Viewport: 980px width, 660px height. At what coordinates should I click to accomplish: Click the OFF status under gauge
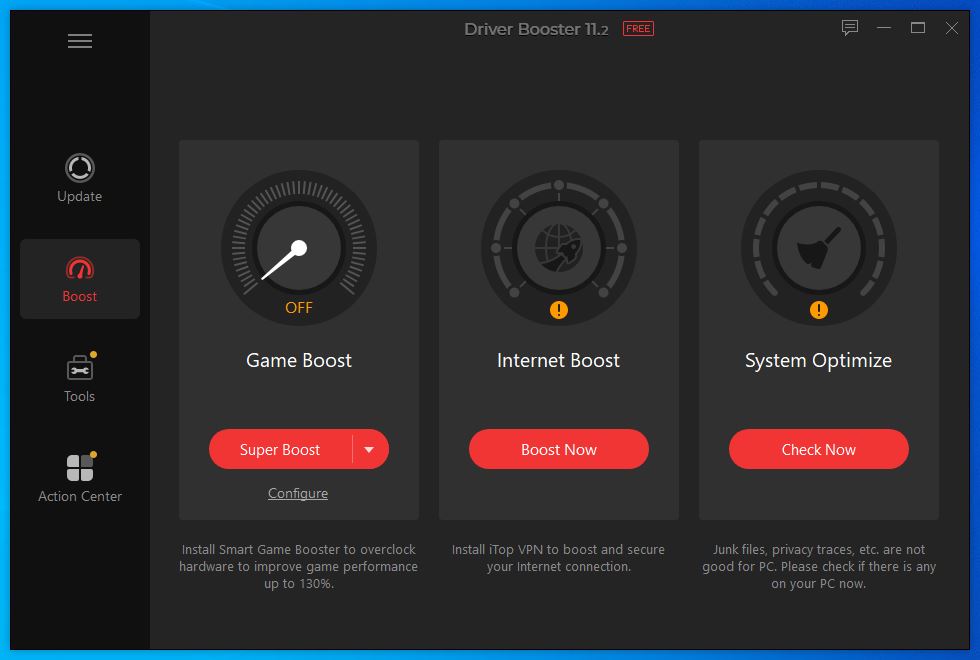coord(299,308)
